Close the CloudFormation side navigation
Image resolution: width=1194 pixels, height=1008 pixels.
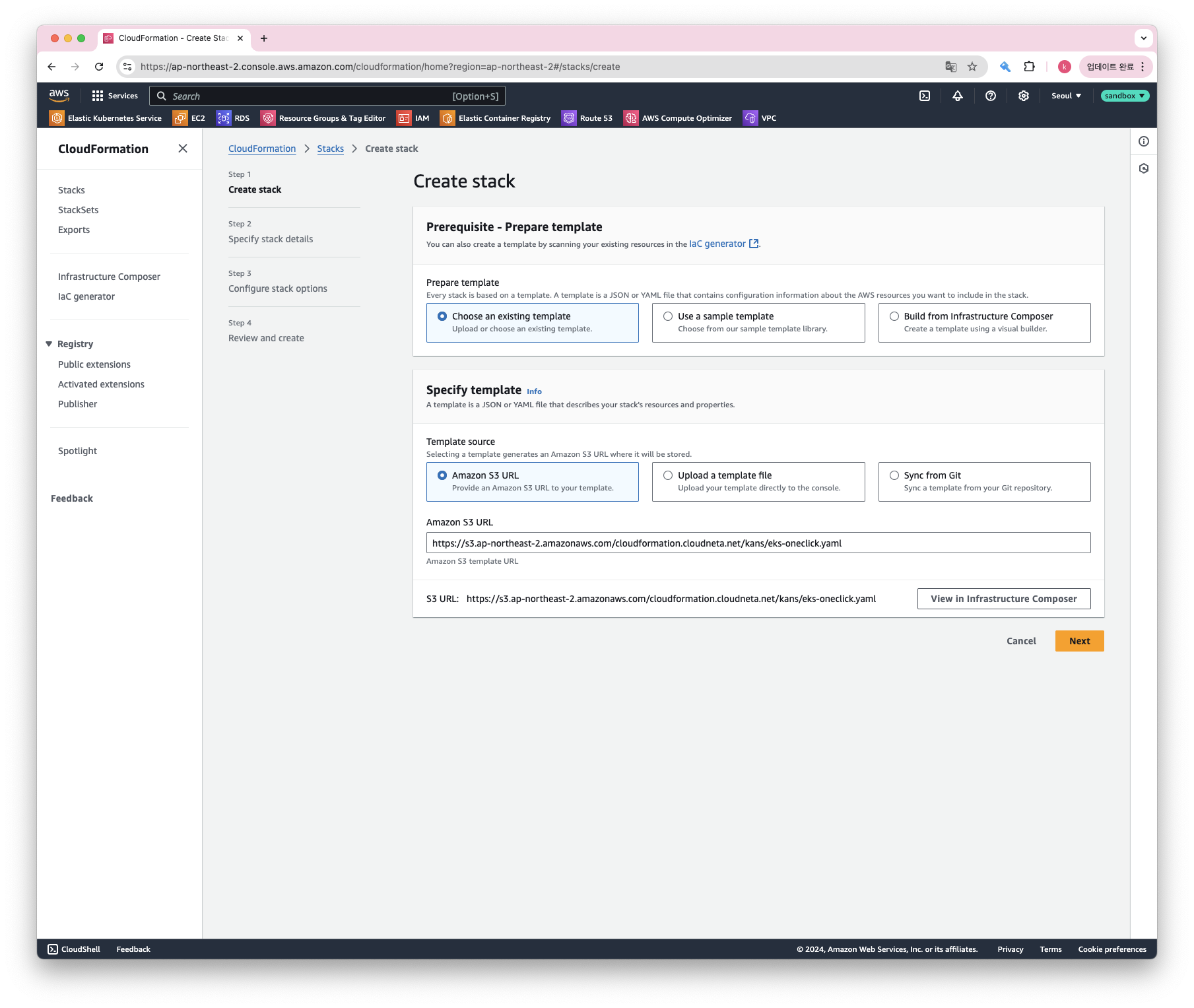click(x=183, y=149)
